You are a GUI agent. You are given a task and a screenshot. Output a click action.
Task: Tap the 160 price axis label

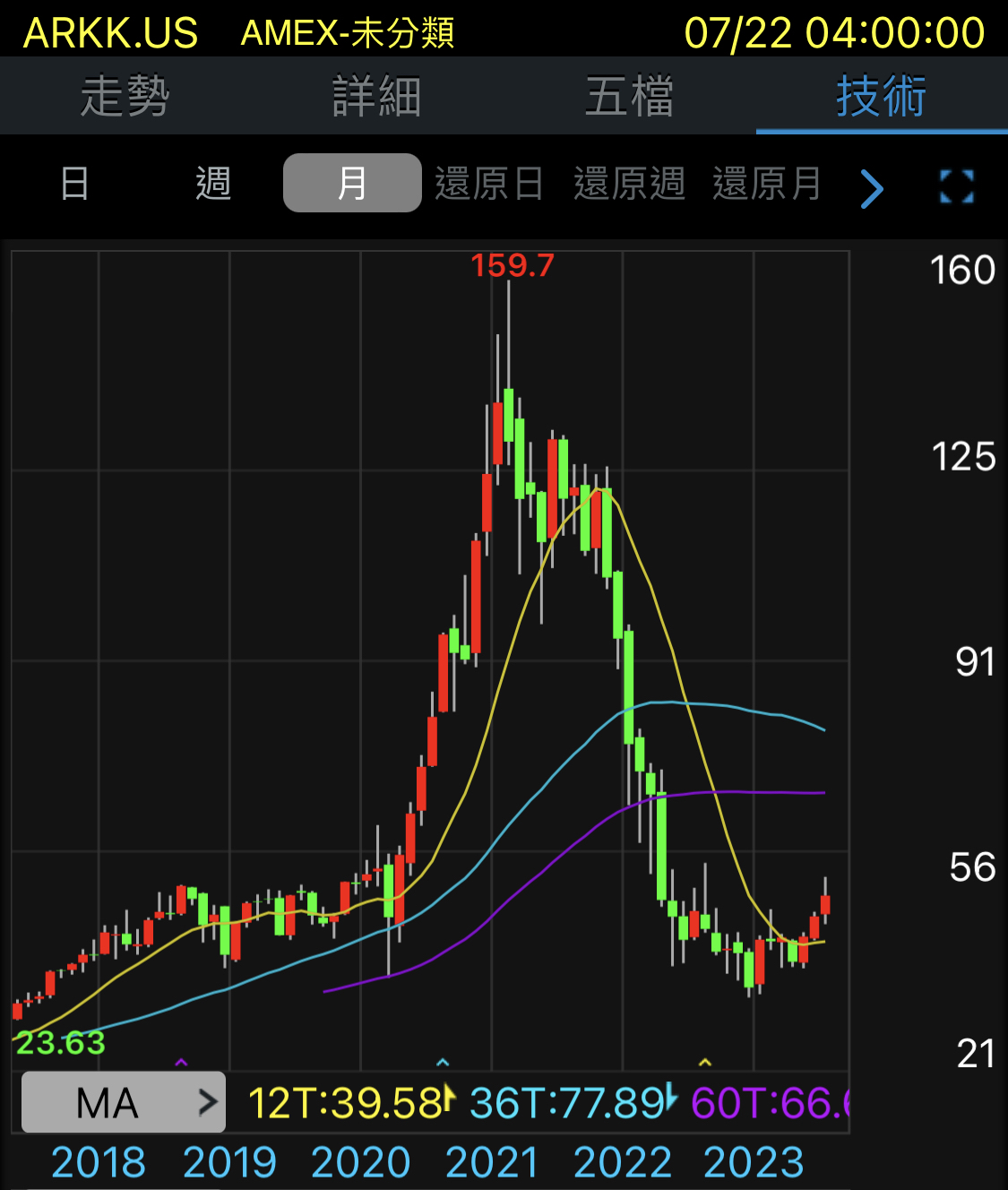point(962,270)
